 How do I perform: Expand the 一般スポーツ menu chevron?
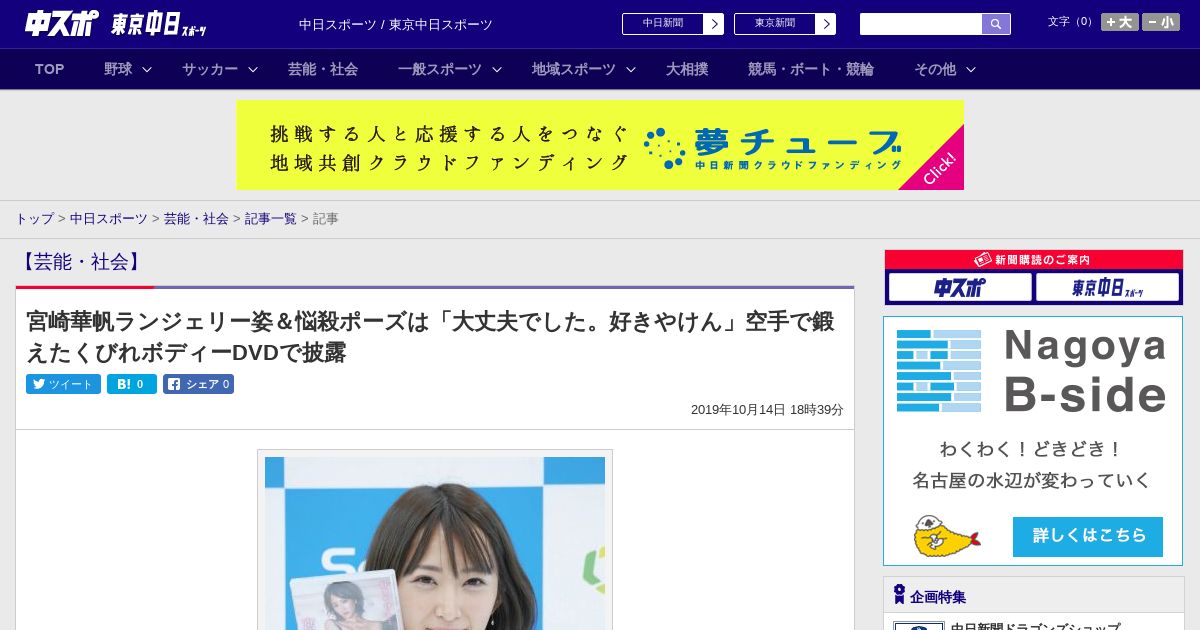click(x=497, y=69)
